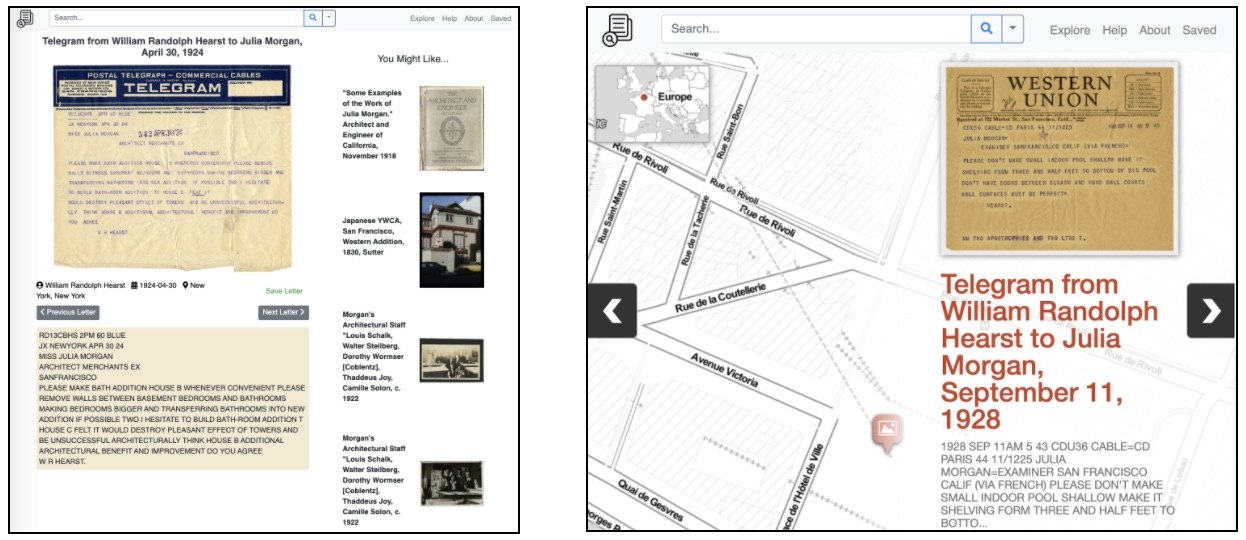Click the Next Letter button
The width and height of the screenshot is (1246, 540).
tap(283, 313)
